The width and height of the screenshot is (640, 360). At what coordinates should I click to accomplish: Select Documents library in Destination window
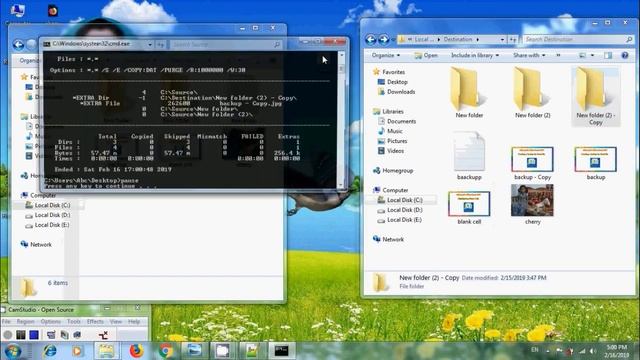tap(397, 121)
